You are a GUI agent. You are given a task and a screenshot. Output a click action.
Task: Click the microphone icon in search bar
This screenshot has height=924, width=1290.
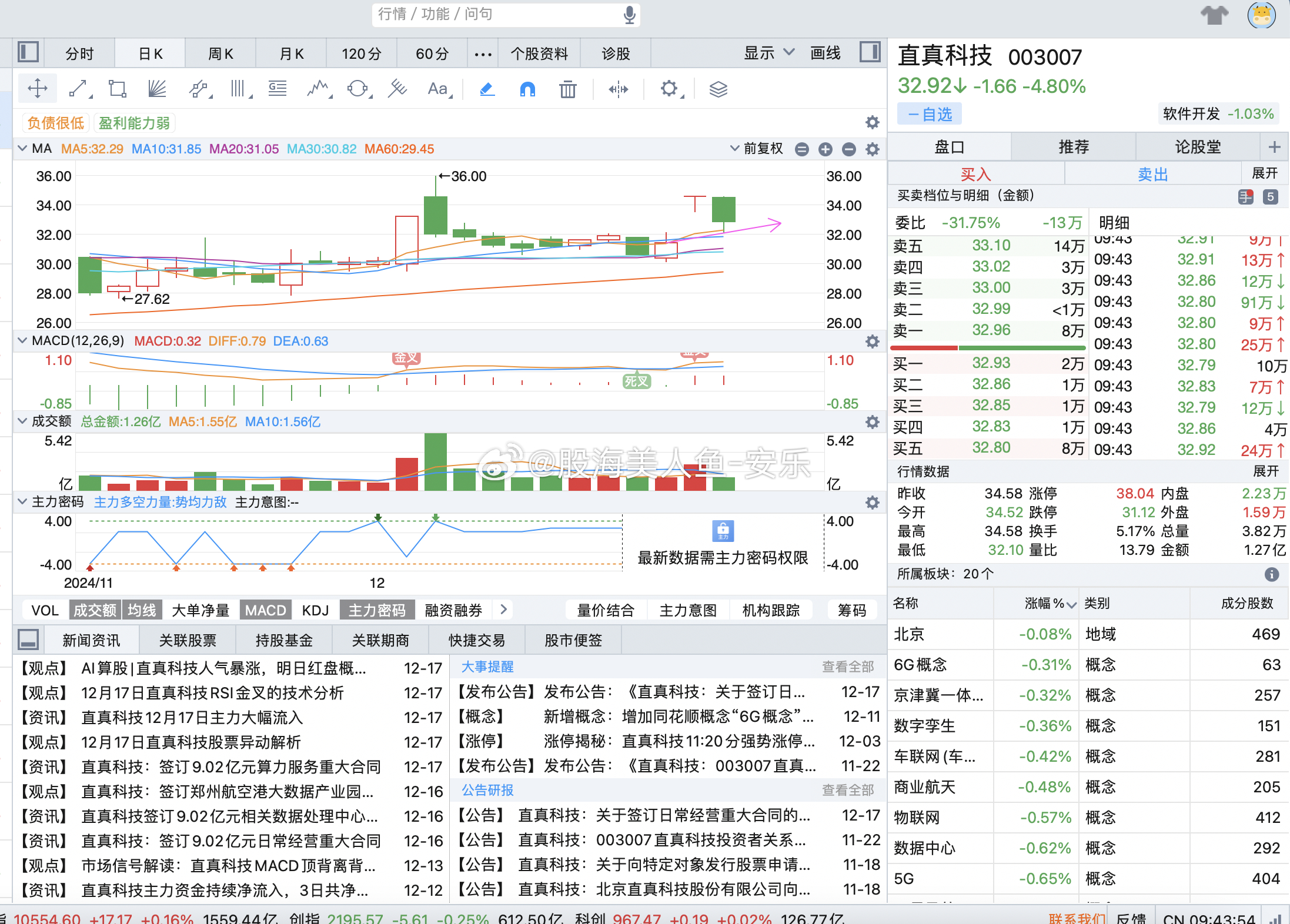[629, 15]
